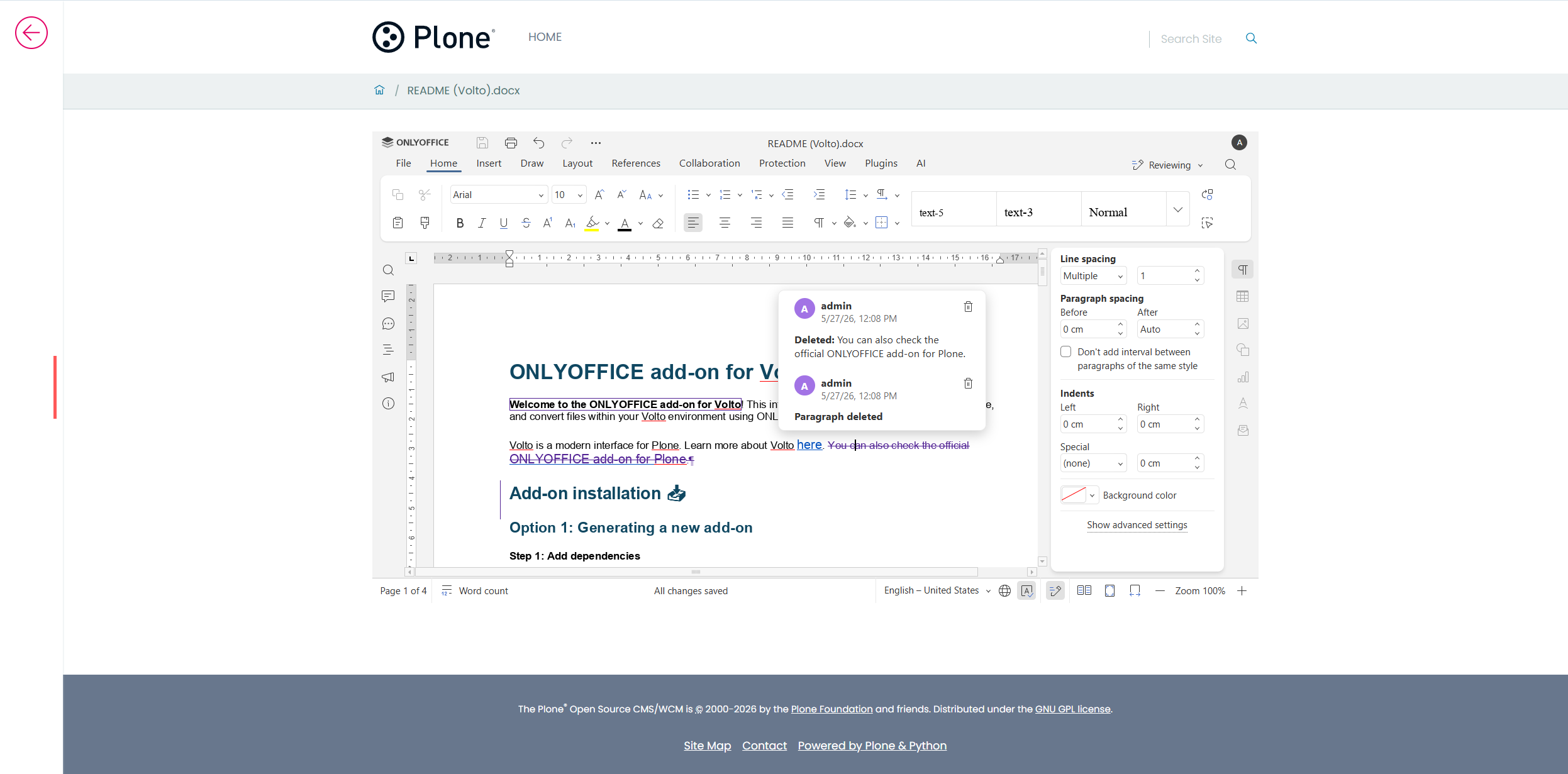Toggle Bold formatting
The height and width of the screenshot is (774, 1568).
coord(460,223)
